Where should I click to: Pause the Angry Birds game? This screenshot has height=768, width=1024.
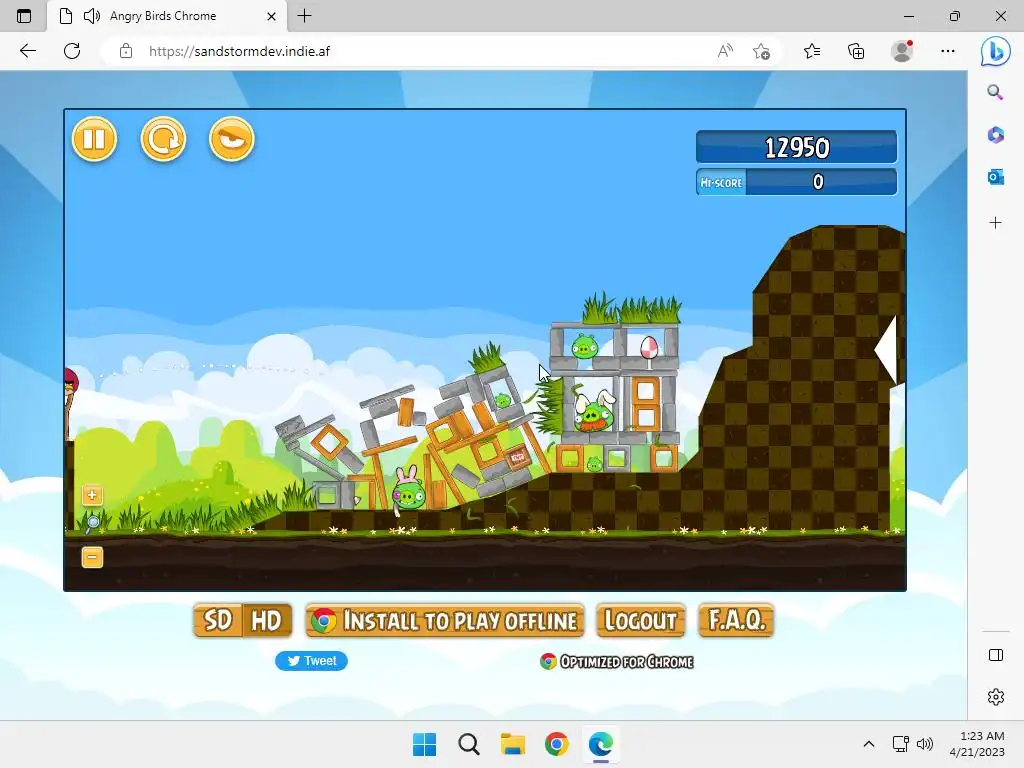[x=94, y=138]
